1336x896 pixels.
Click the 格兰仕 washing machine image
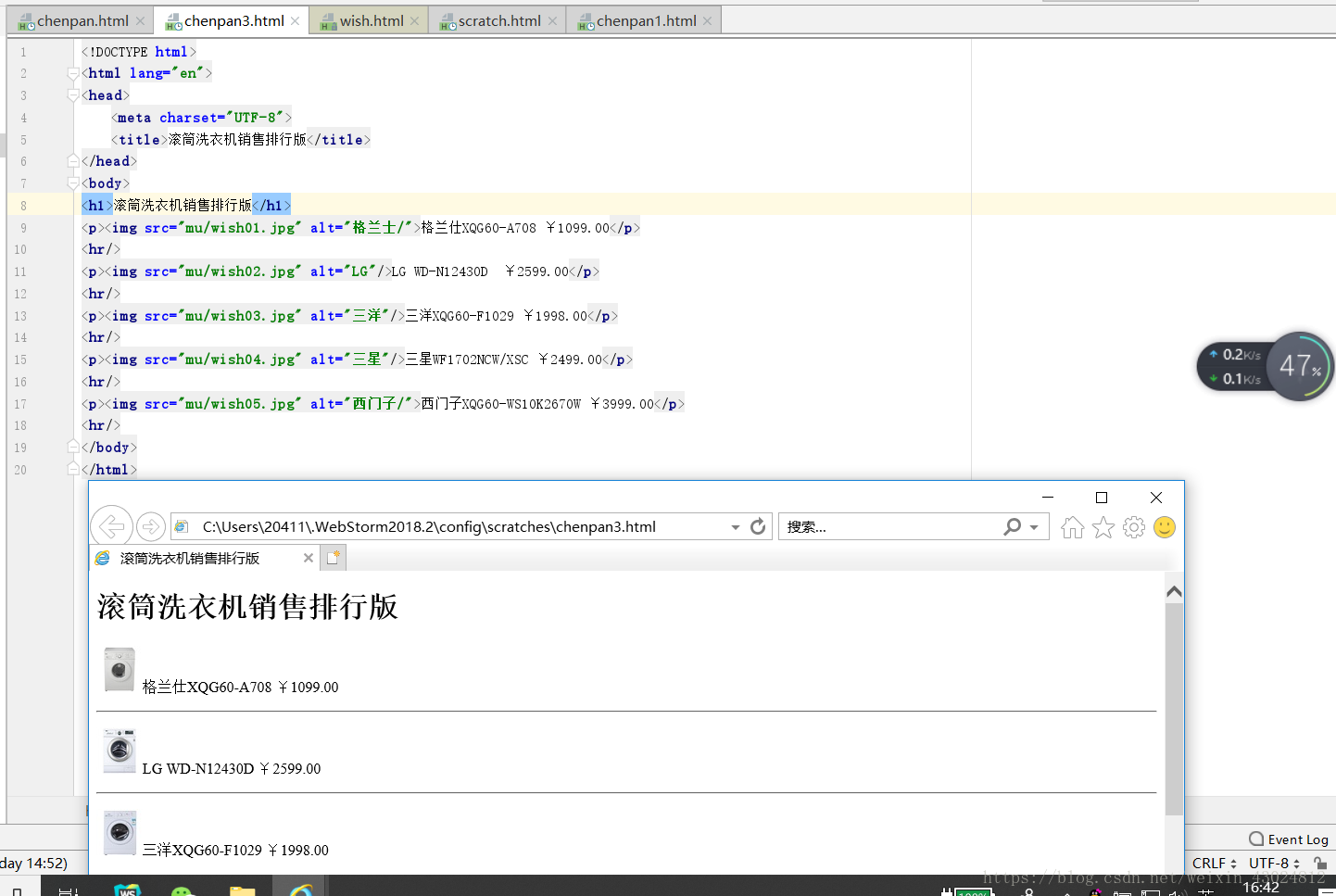tap(120, 669)
